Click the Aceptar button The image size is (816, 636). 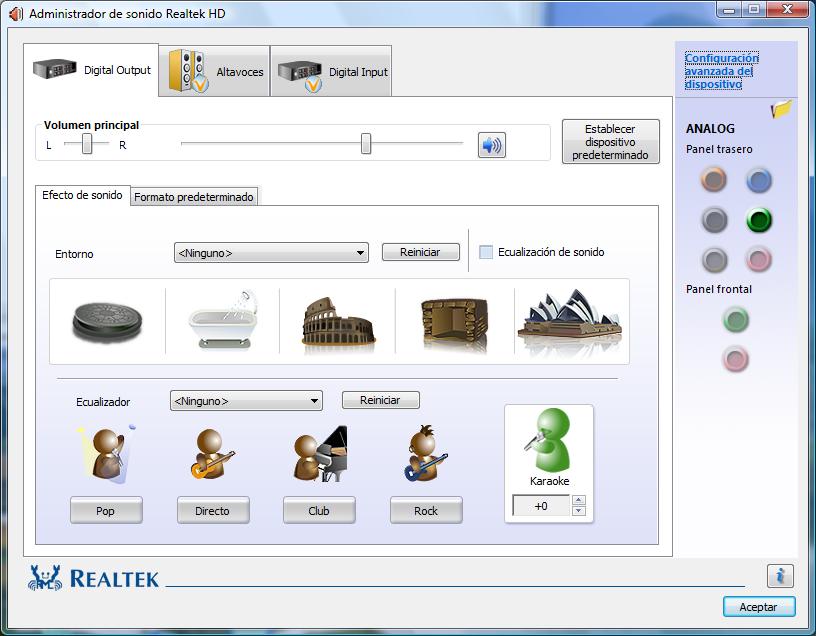[x=759, y=606]
